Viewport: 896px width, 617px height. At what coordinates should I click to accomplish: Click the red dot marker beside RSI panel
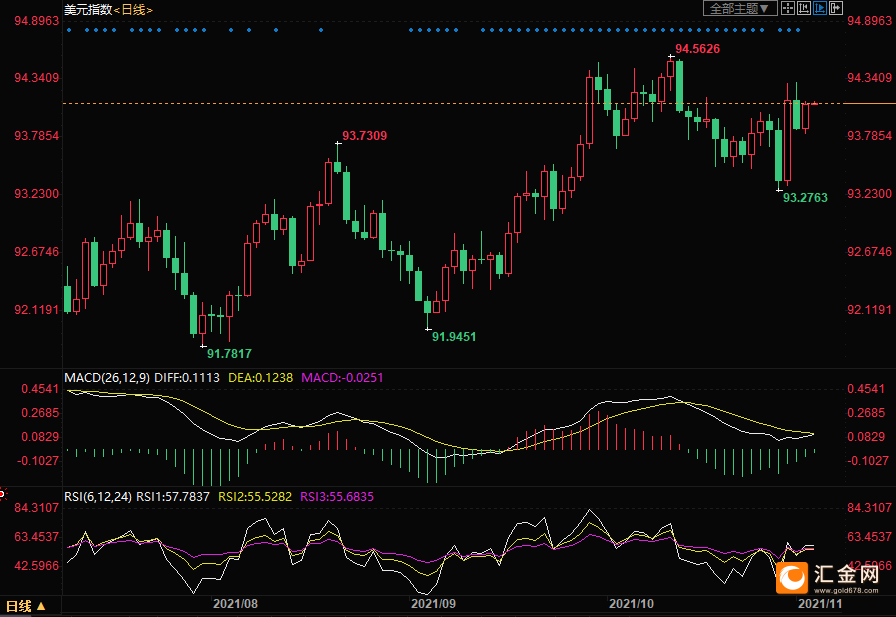pyautogui.click(x=2, y=494)
